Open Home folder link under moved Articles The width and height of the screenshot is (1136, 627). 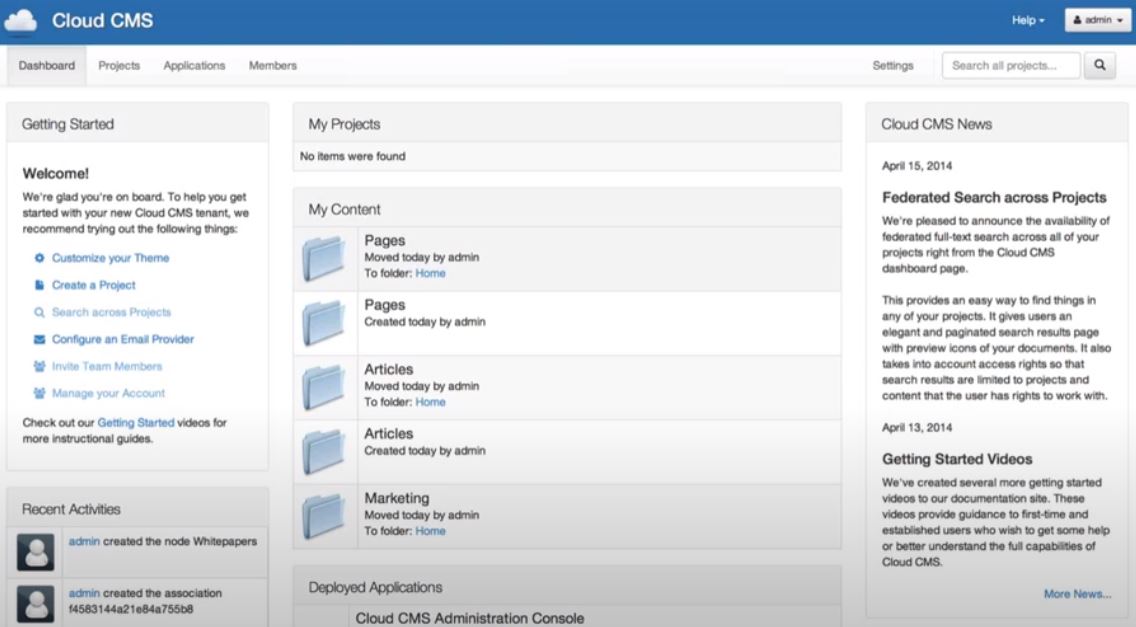[430, 402]
